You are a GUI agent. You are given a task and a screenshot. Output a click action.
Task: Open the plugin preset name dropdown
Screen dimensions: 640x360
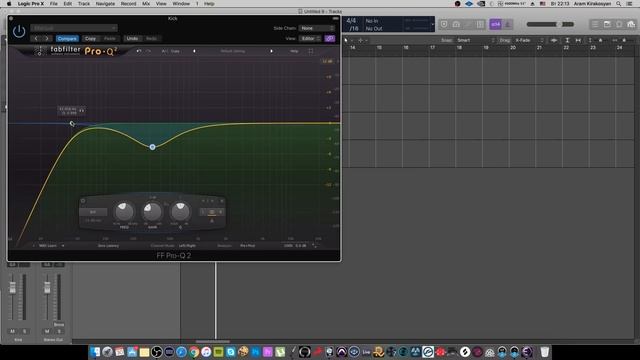[74, 28]
